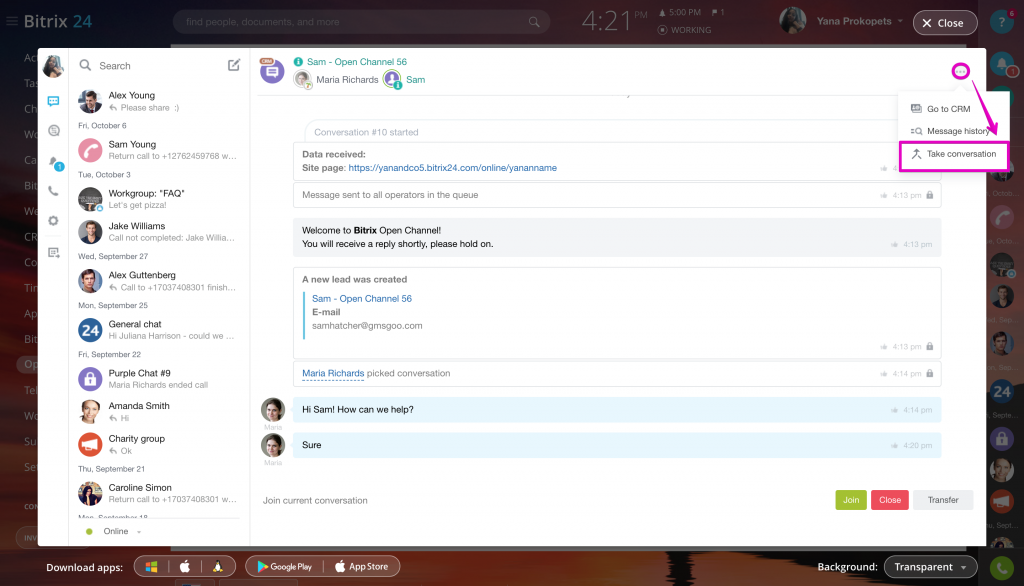Image resolution: width=1024 pixels, height=586 pixels.
Task: Open the help question mark icon
Action: coord(1001,22)
